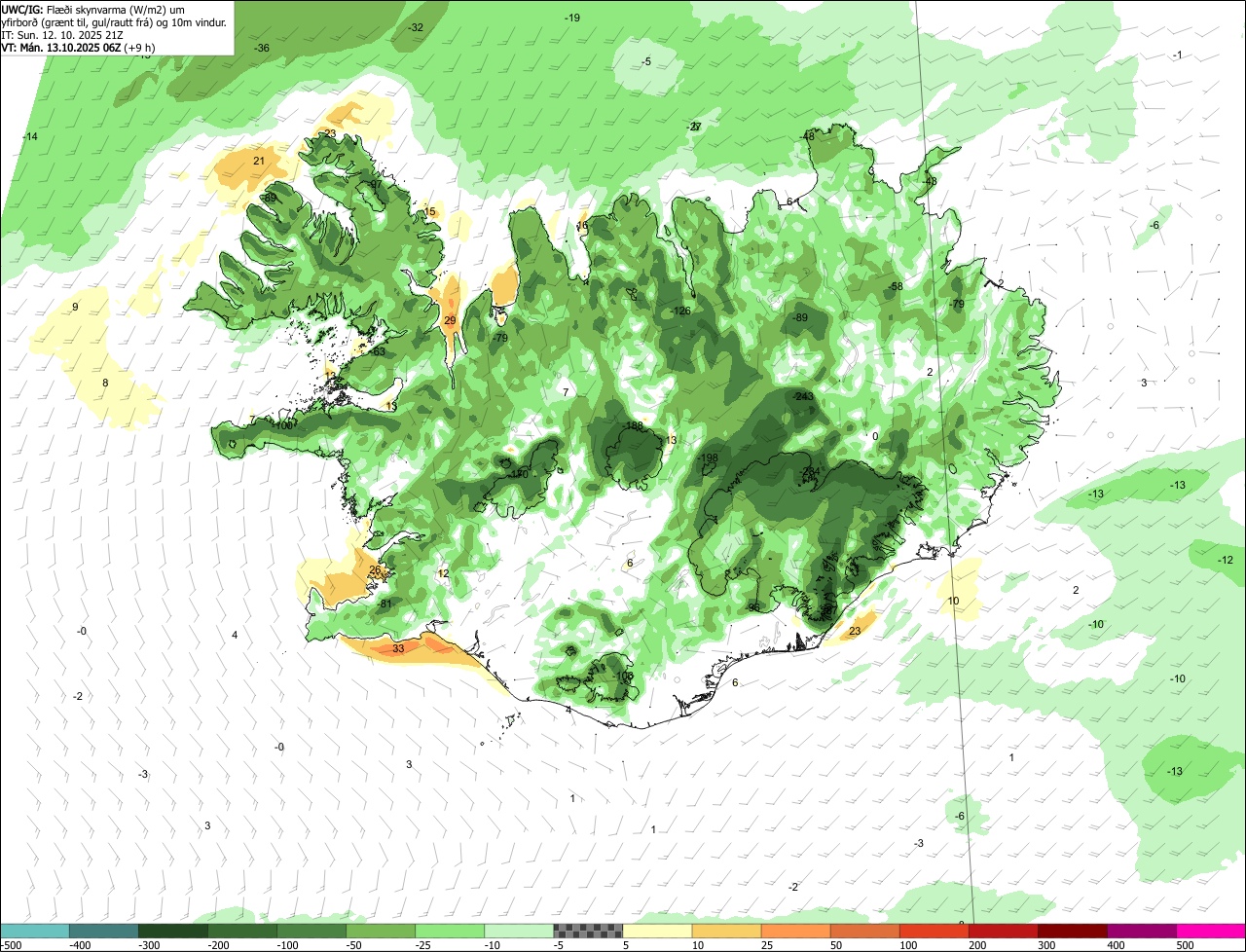Click the red 200 to 300 legend swatch
Screen dimensions: 1246x952
[x=1004, y=931]
